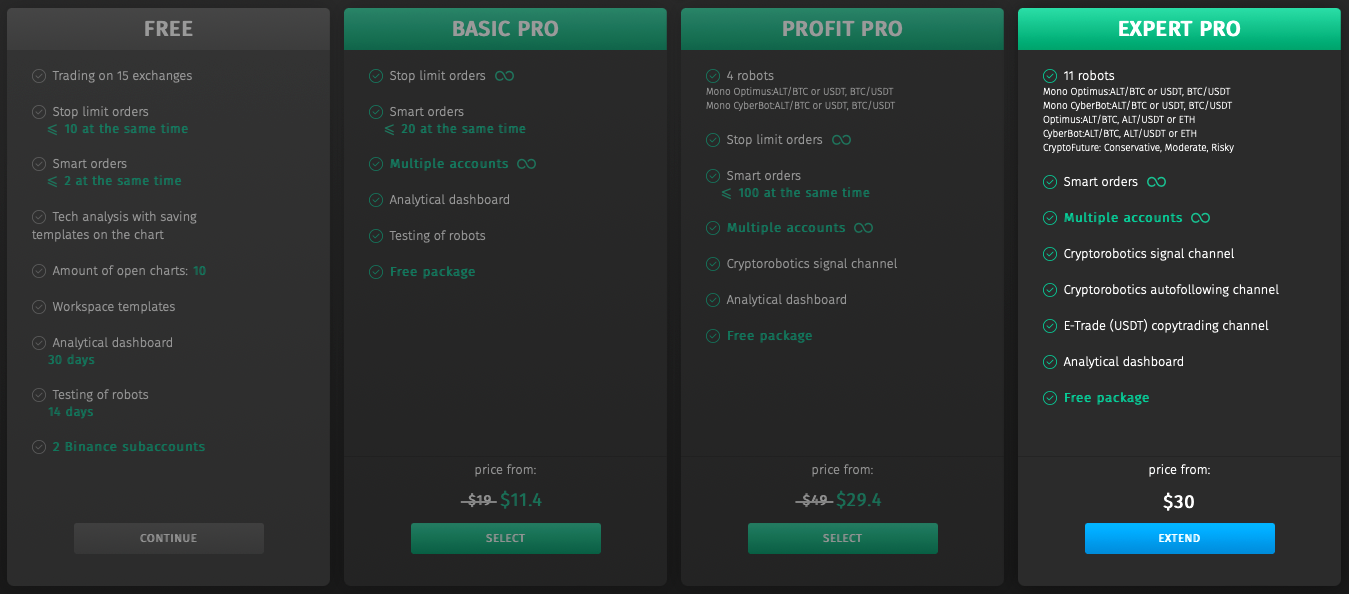Click Cryptorobotics autofollowing channel feature text
1349x594 pixels.
[x=1172, y=290]
